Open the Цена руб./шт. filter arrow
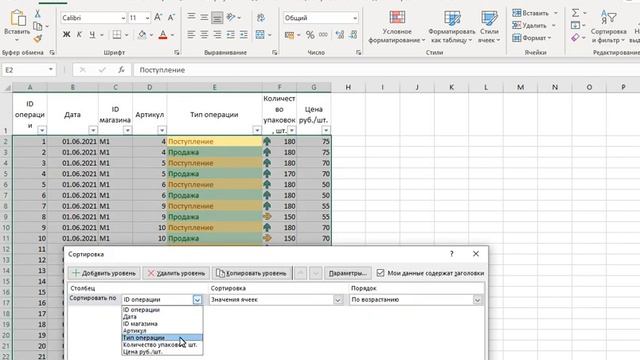Image resolution: width=640 pixels, height=360 pixels. [x=326, y=130]
